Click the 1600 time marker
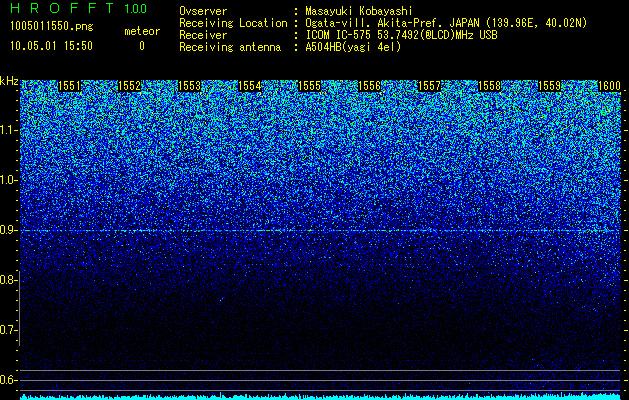Viewport: 629px width, 400px height. (x=609, y=86)
